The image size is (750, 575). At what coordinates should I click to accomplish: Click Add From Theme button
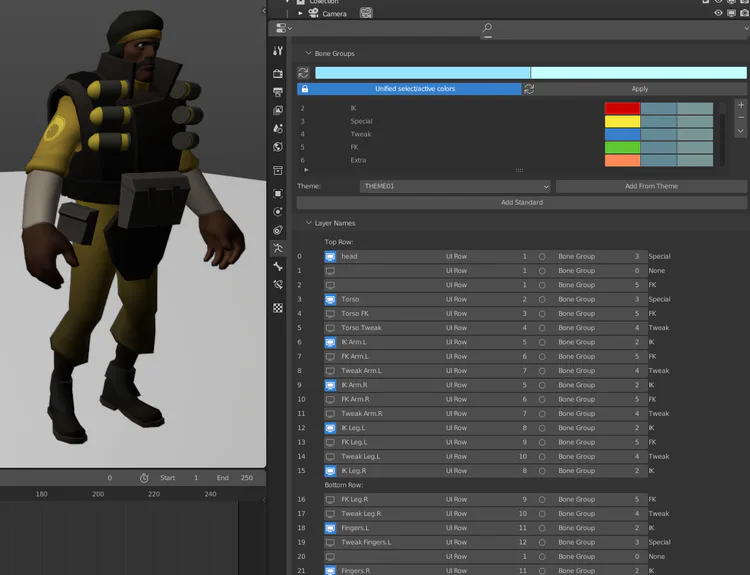(651, 186)
